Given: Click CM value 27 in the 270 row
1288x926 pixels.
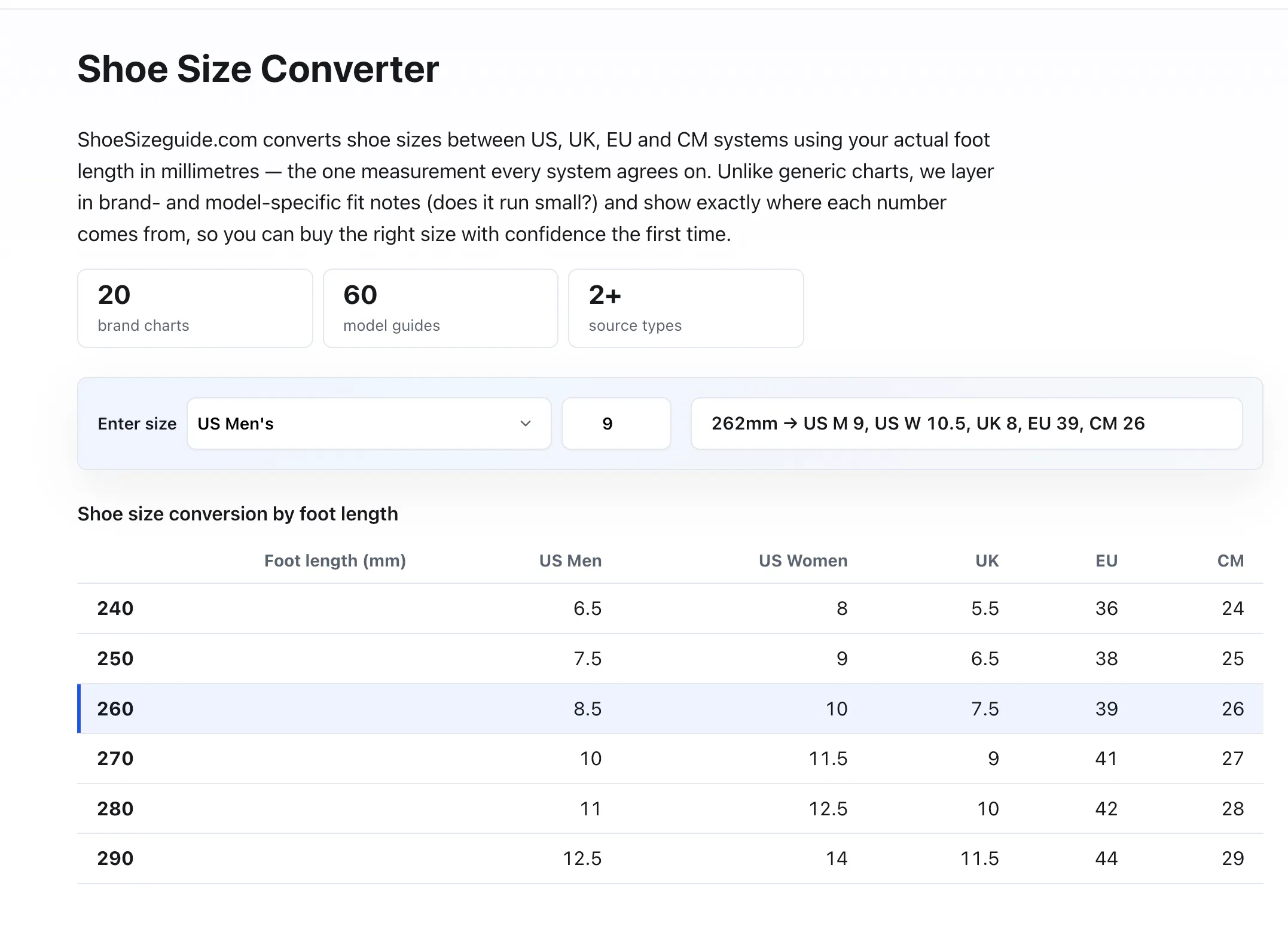Looking at the screenshot, I should point(1233,759).
